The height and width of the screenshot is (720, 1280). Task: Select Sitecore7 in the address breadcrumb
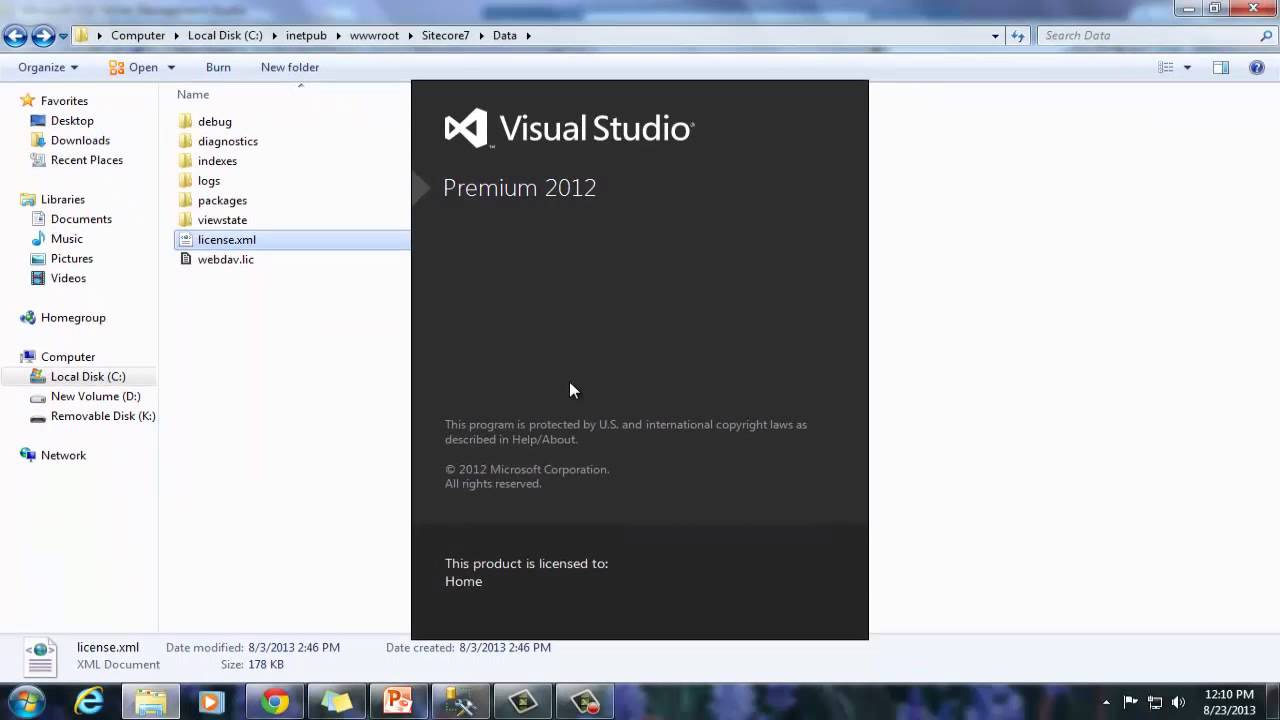[x=445, y=36]
